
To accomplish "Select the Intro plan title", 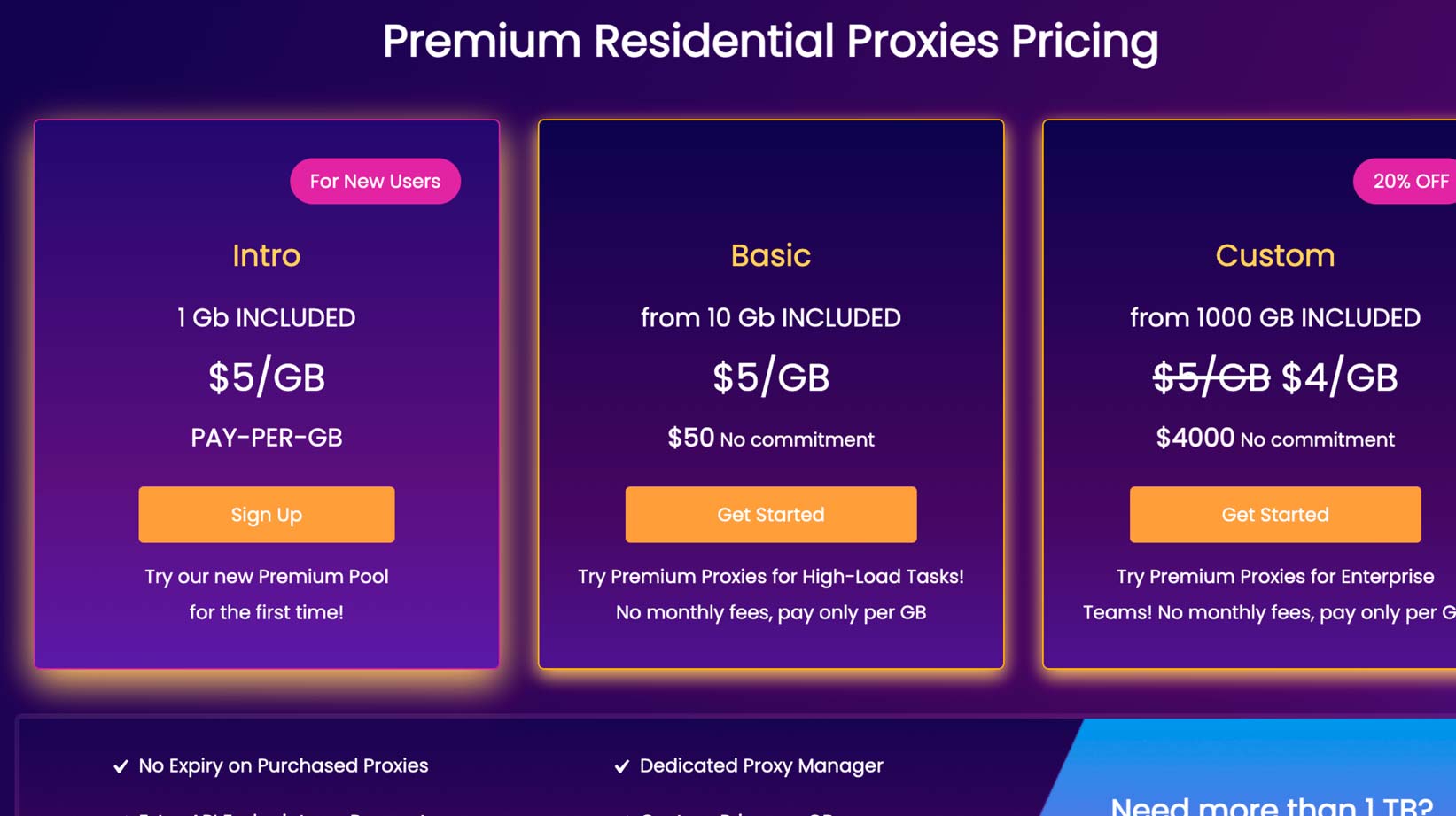I will tap(266, 255).
